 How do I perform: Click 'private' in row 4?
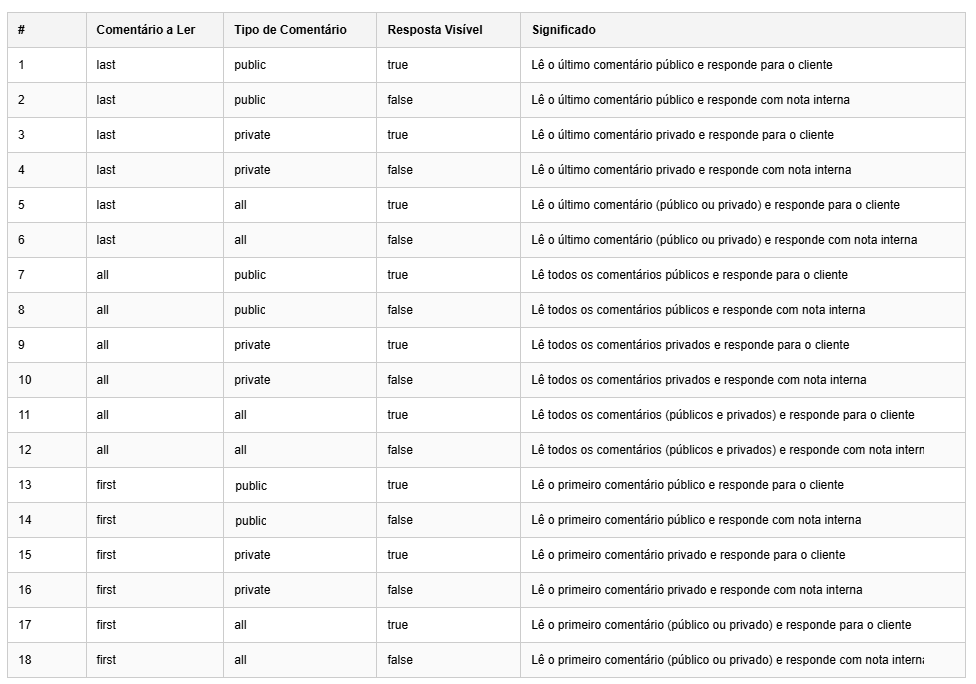[x=252, y=170]
